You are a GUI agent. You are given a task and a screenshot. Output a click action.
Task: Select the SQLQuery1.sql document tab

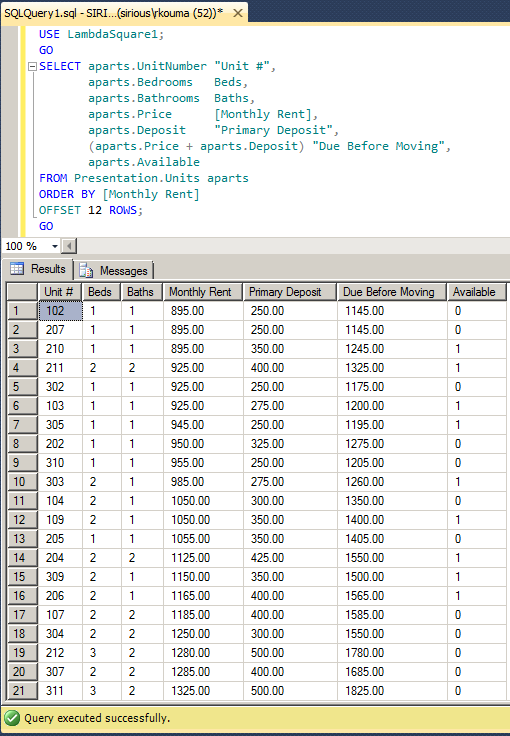point(113,13)
